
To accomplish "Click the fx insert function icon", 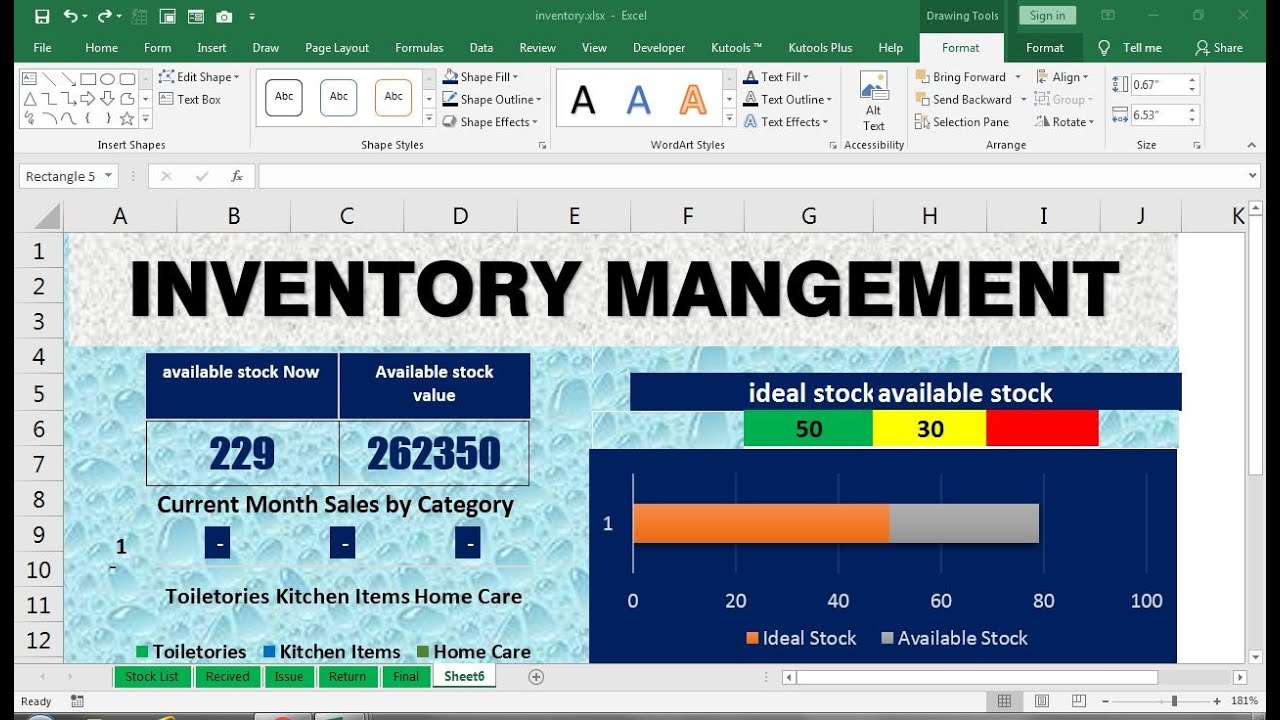I will [x=237, y=176].
